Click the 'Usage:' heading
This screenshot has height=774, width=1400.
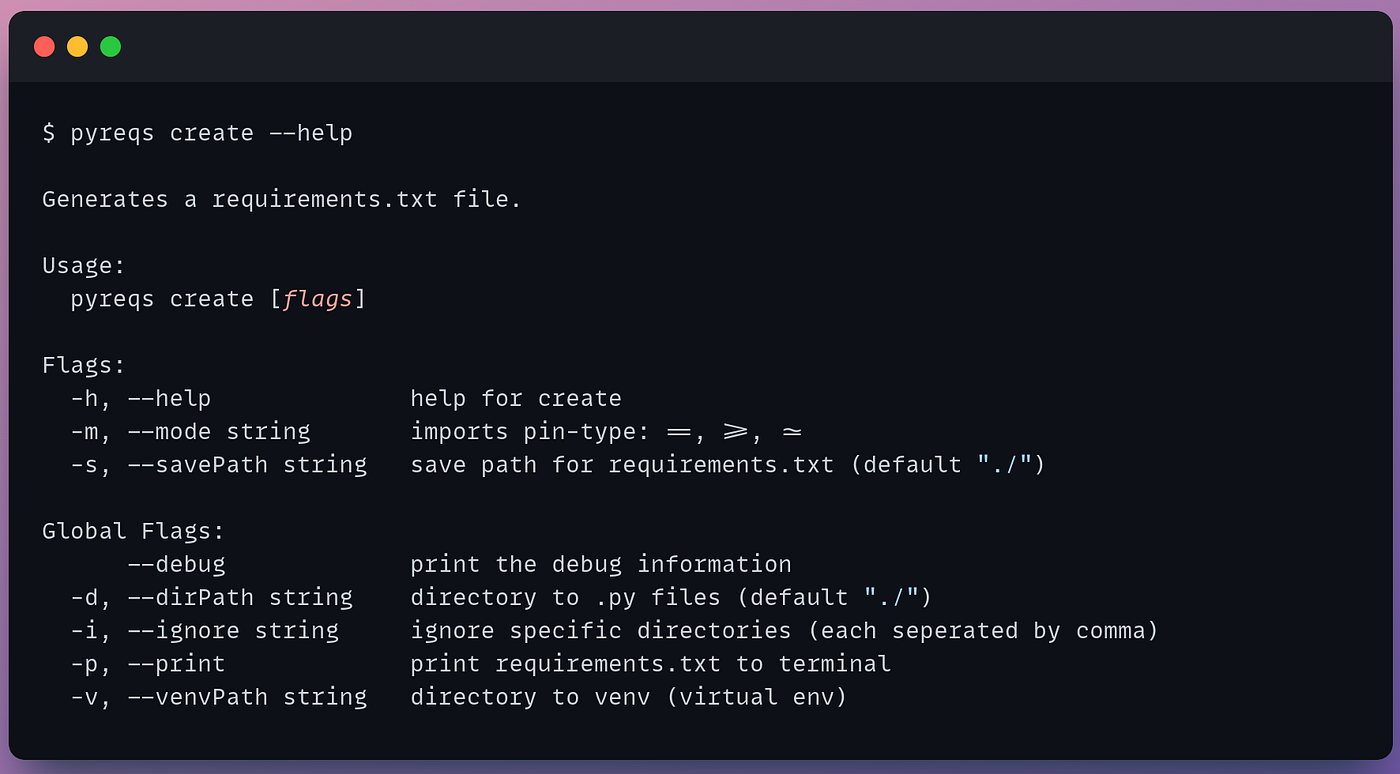(84, 266)
